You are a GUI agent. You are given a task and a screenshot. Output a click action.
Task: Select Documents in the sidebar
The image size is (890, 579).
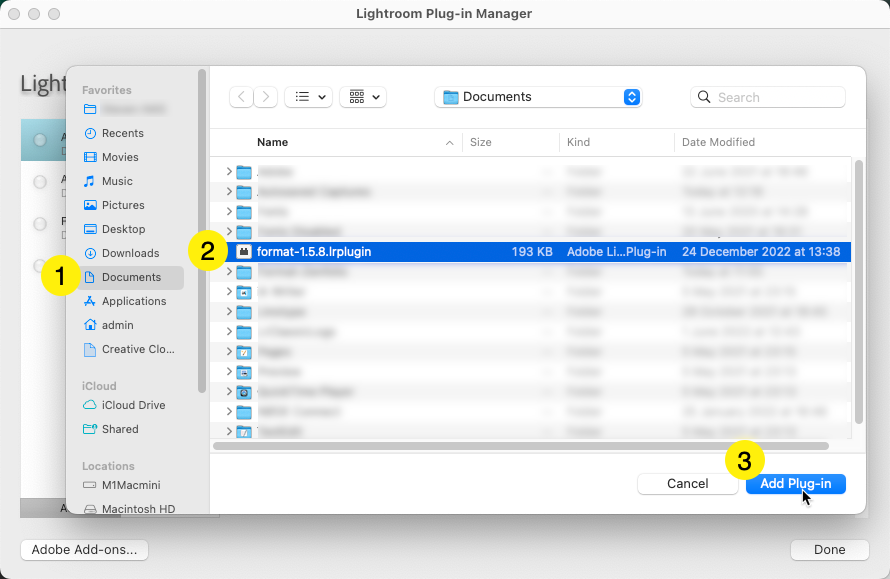(x=131, y=278)
